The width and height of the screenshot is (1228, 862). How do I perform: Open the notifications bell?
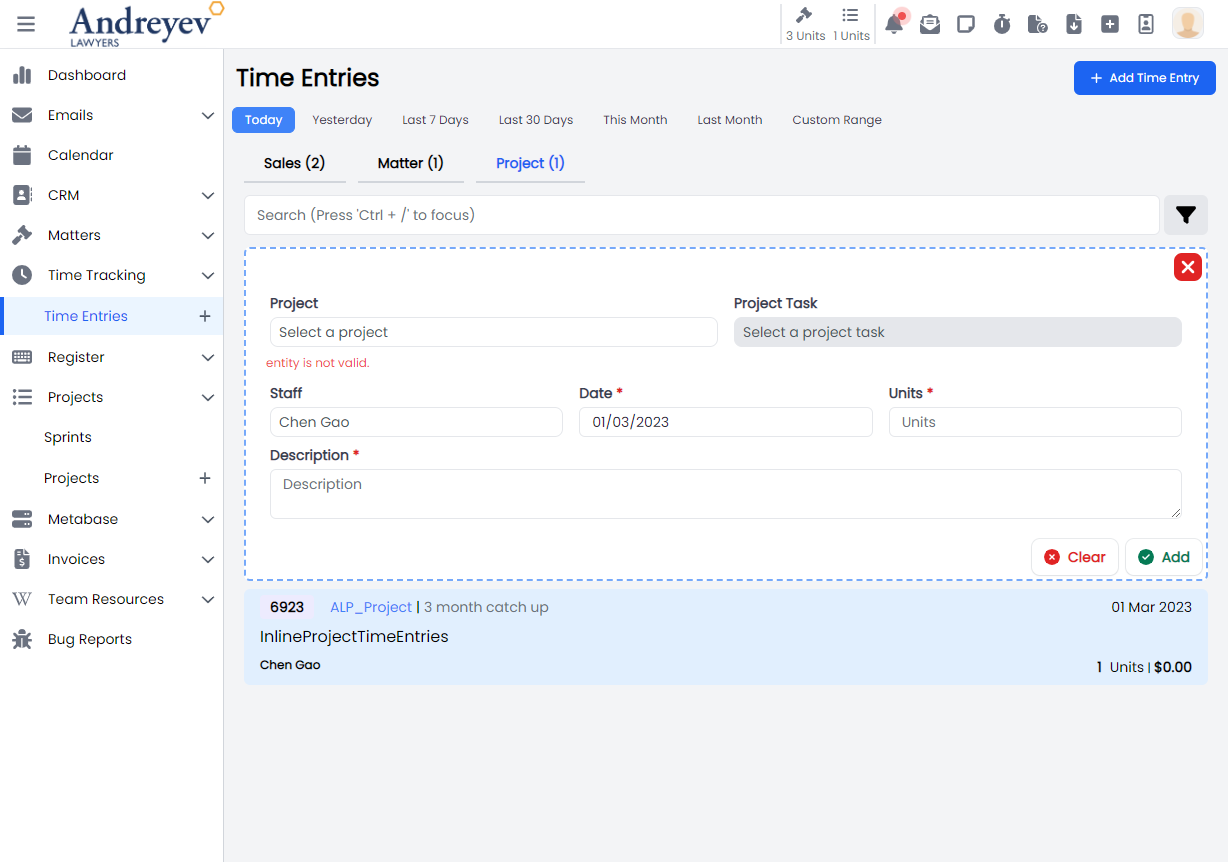[x=894, y=24]
